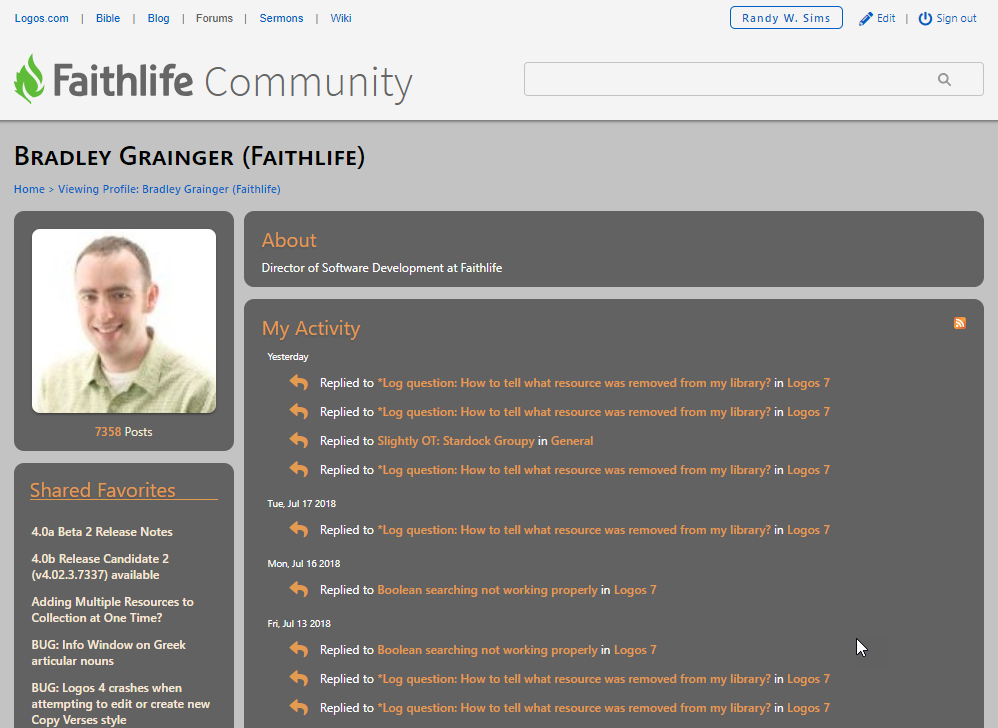
Task: Open BUG: Info Window on Greek favorite
Action: coord(109,653)
